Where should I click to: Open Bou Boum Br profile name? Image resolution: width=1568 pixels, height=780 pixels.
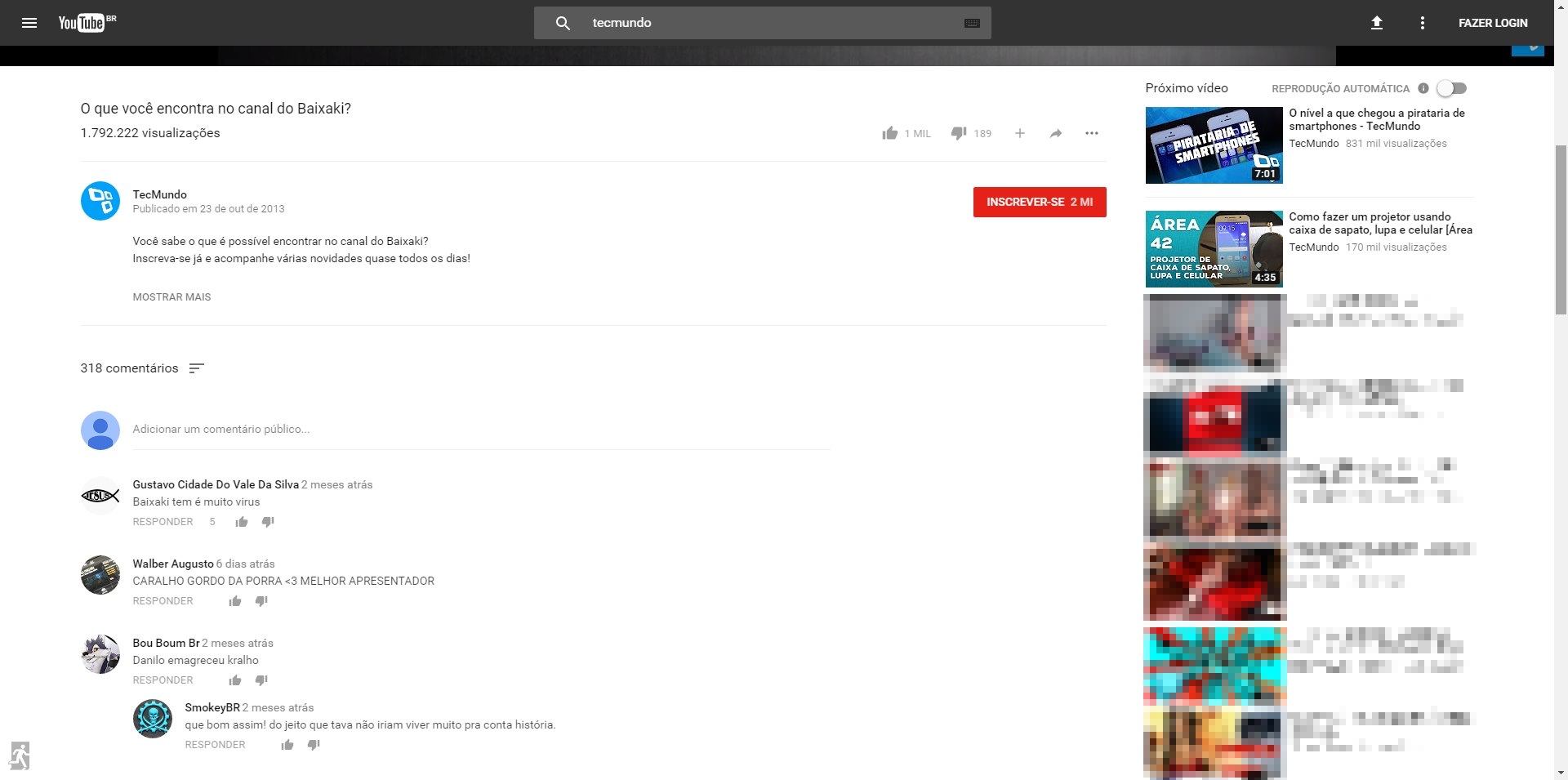pos(166,643)
